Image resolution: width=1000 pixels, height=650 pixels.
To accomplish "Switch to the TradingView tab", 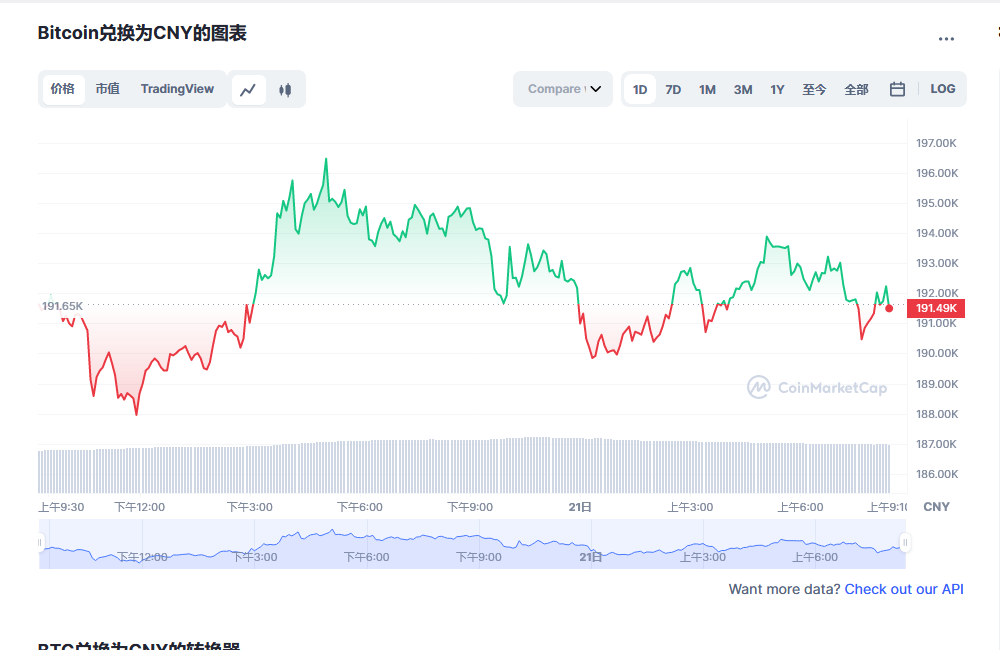I will click(x=177, y=89).
